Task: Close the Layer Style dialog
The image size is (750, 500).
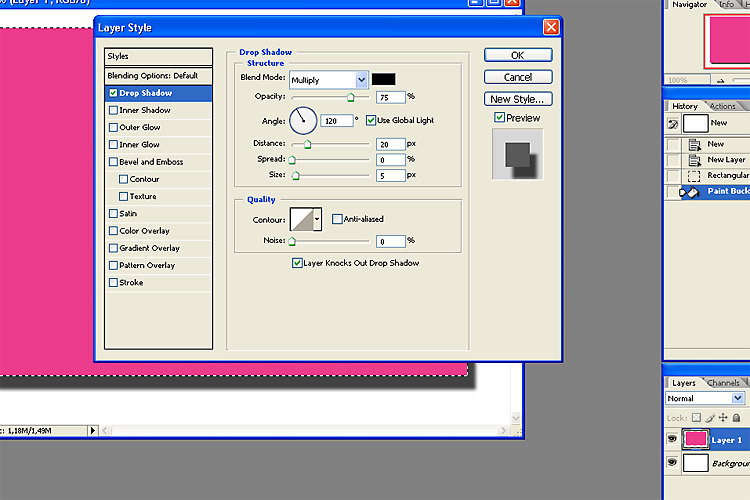Action: (x=551, y=27)
